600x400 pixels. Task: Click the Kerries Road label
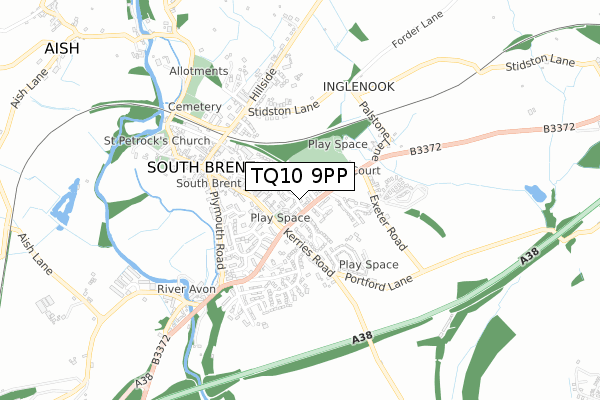(309, 252)
